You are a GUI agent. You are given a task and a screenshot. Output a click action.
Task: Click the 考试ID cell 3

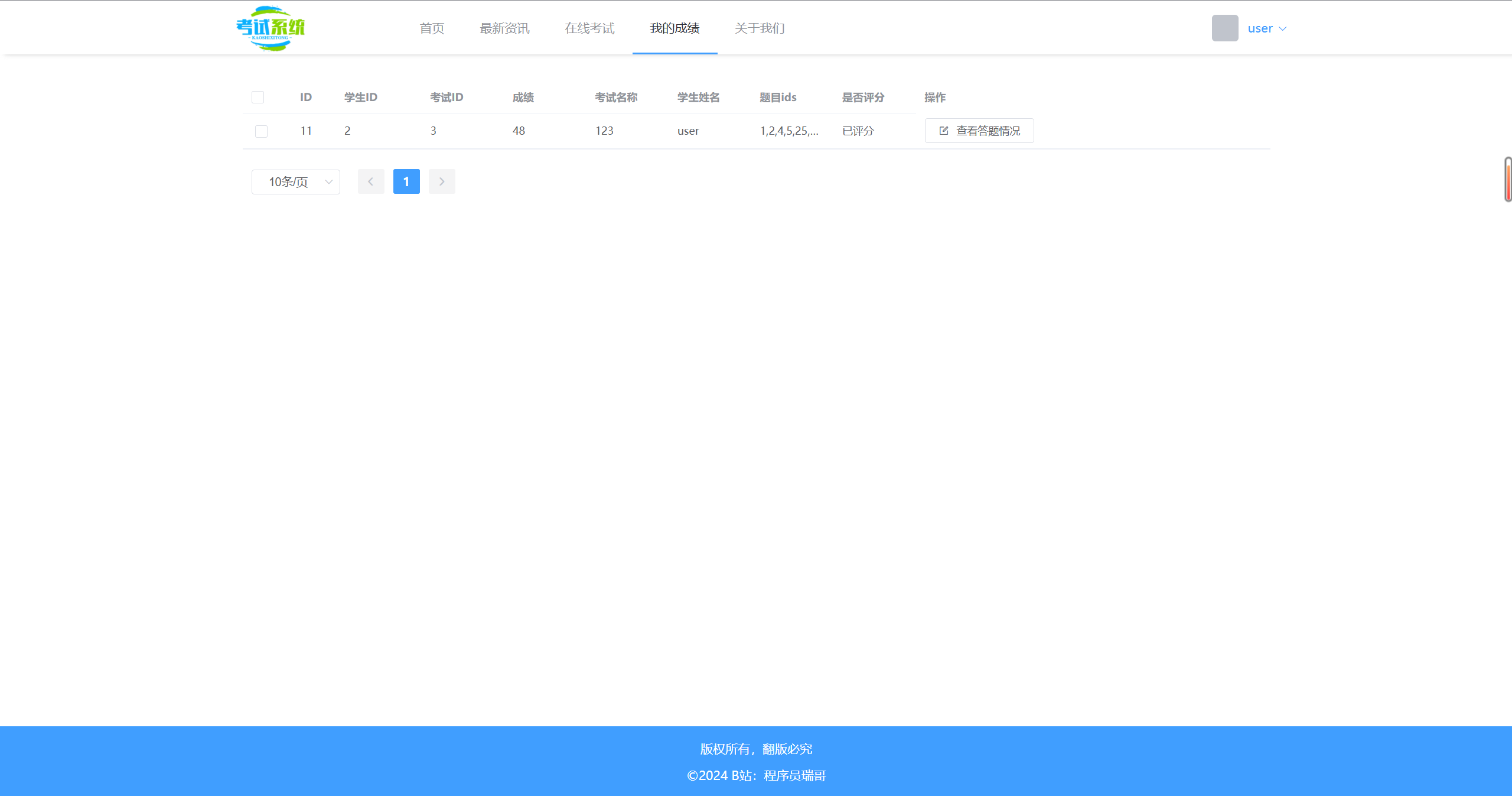click(433, 131)
